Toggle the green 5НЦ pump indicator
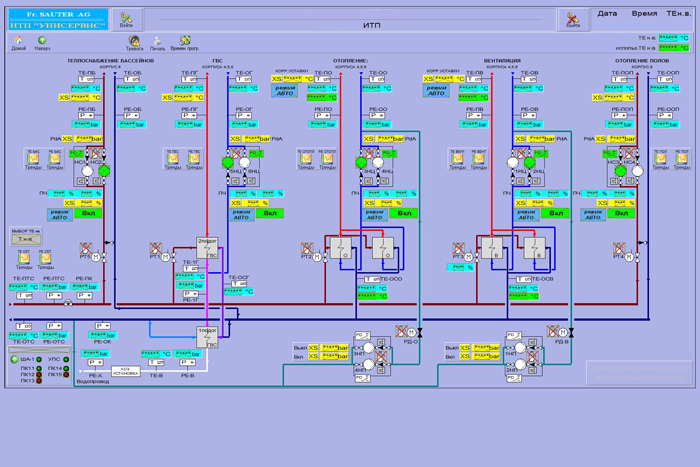700x467 pixels. click(x=228, y=163)
